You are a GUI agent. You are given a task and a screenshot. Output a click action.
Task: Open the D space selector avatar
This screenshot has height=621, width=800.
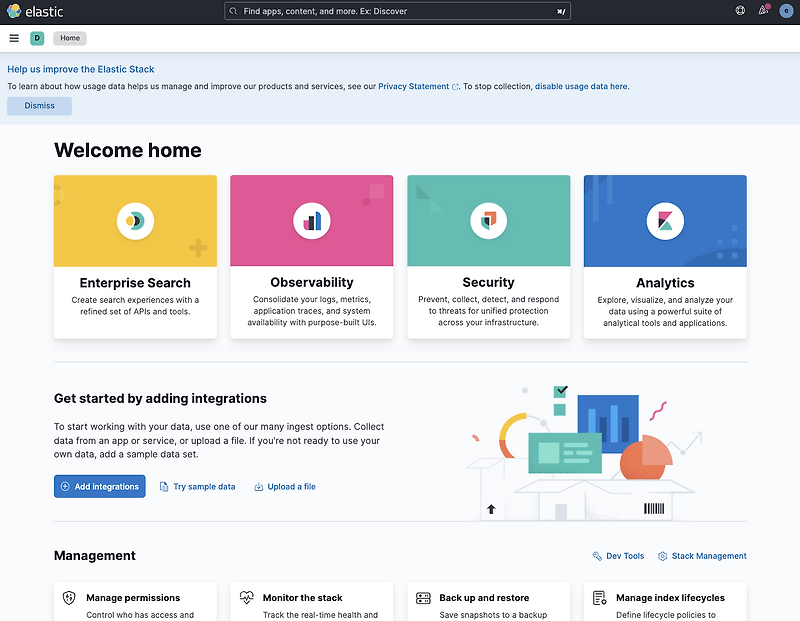click(37, 38)
